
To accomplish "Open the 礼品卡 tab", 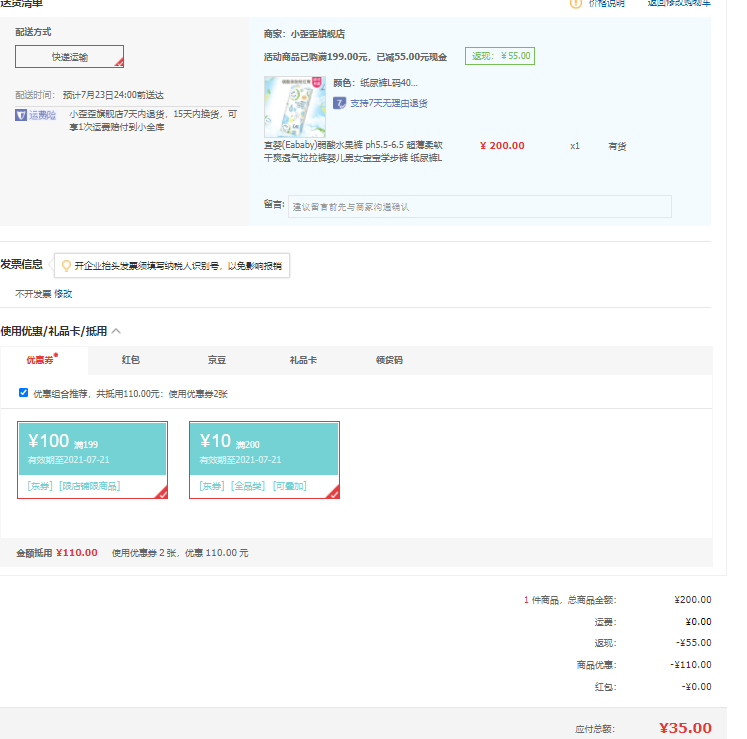I will pos(303,360).
